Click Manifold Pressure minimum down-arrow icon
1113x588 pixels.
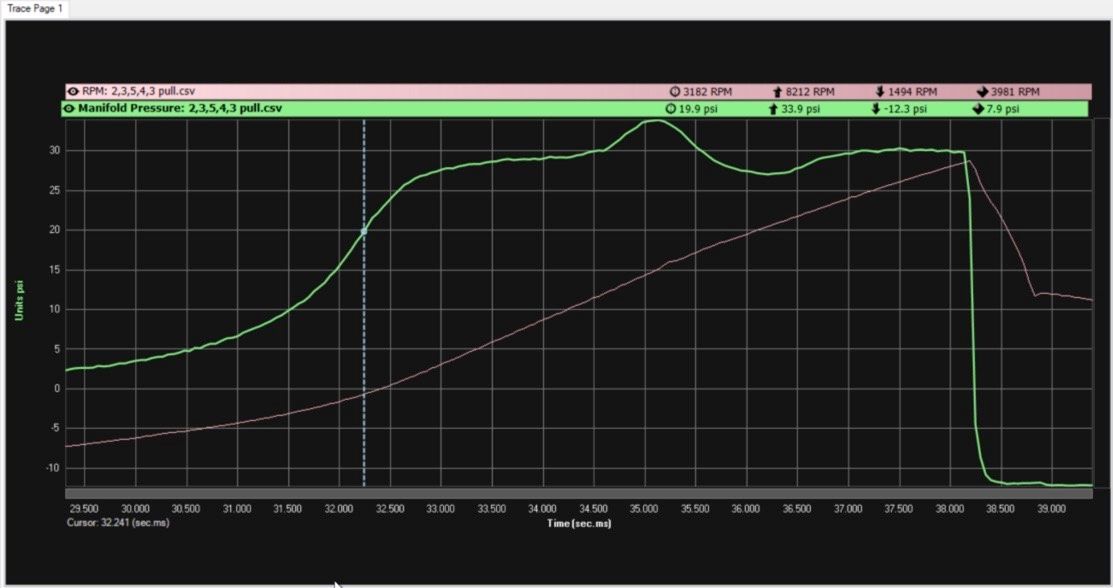tap(875, 108)
